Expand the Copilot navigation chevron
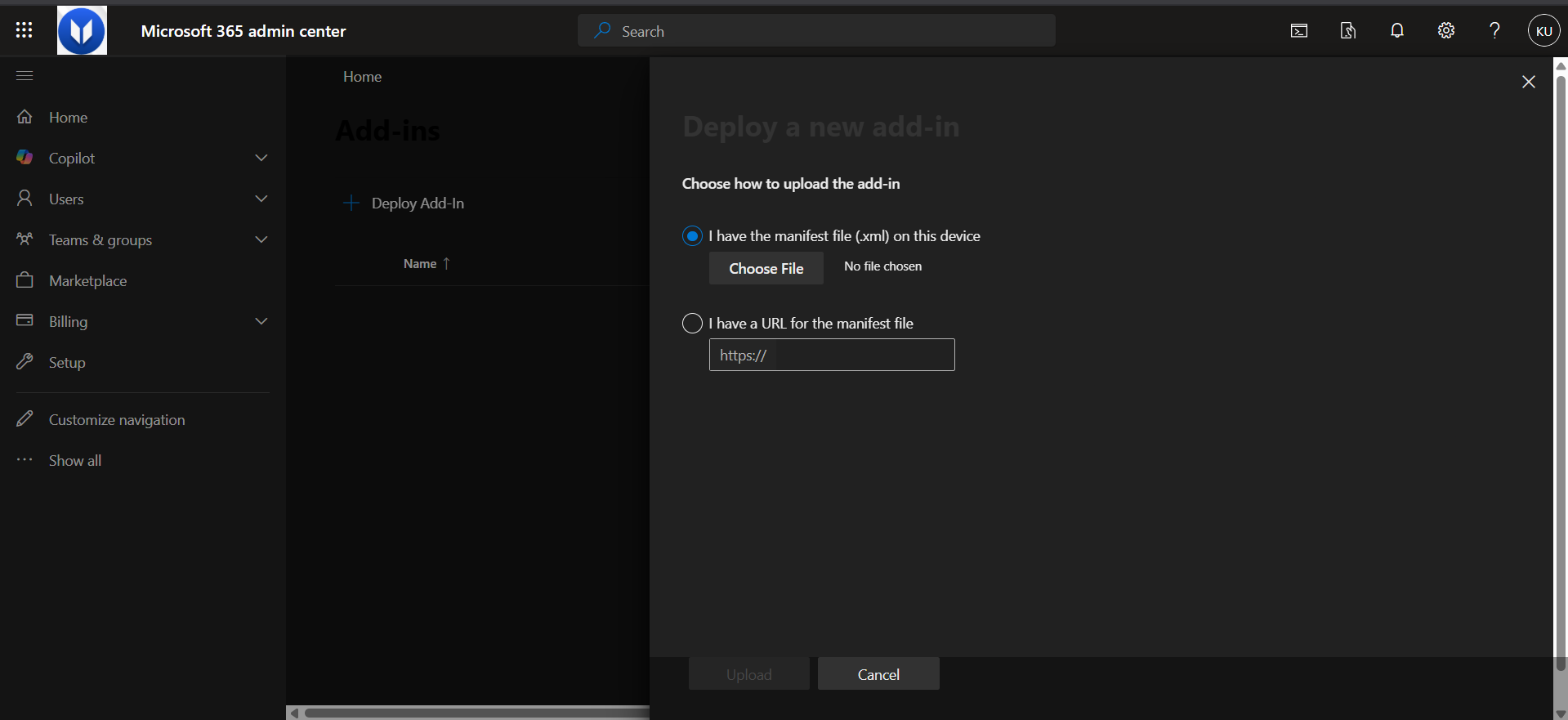Viewport: 1568px width, 720px height. [x=261, y=158]
